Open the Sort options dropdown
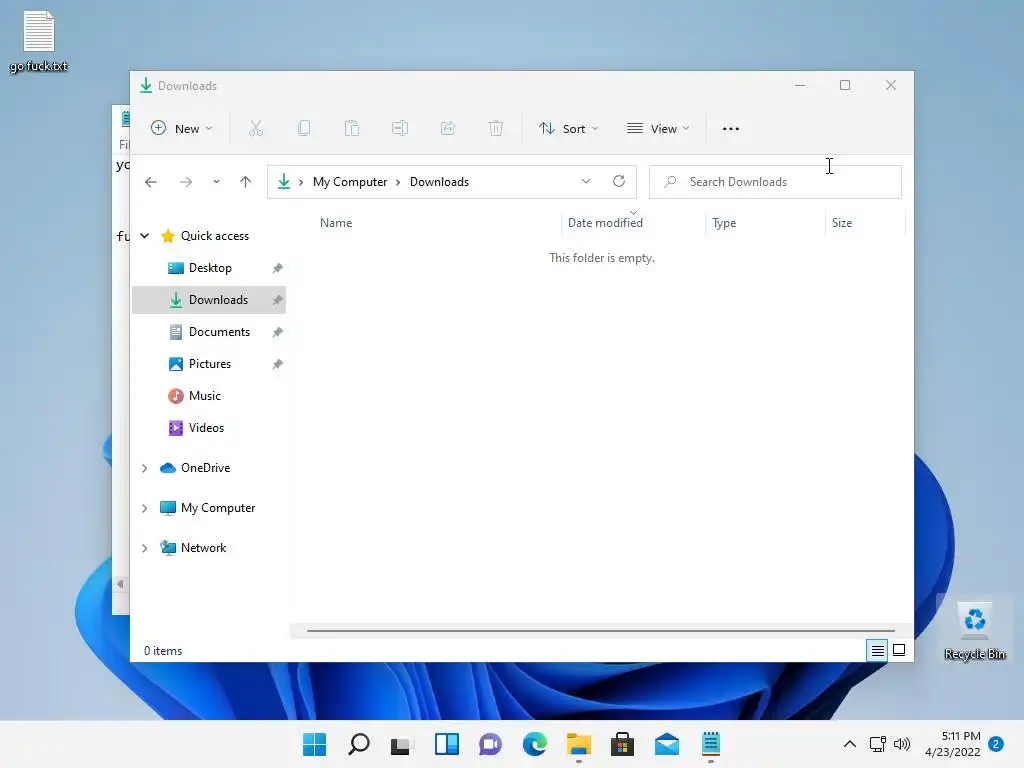This screenshot has height=768, width=1024. point(568,129)
